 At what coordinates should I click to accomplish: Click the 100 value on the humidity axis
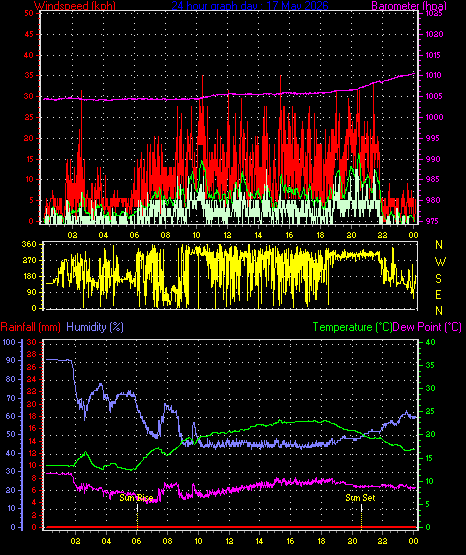click(x=9, y=342)
